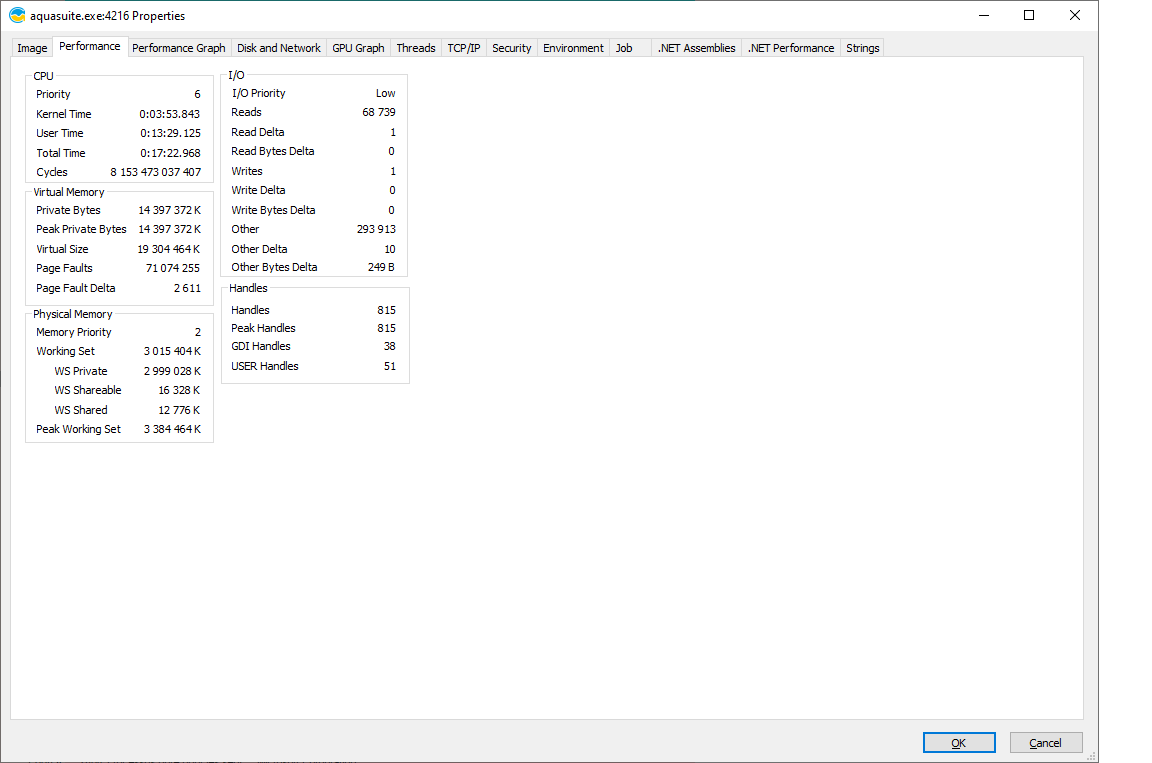Viewport: 1152px width, 763px height.
Task: Click the Reads value 68 739
Action: [x=379, y=112]
